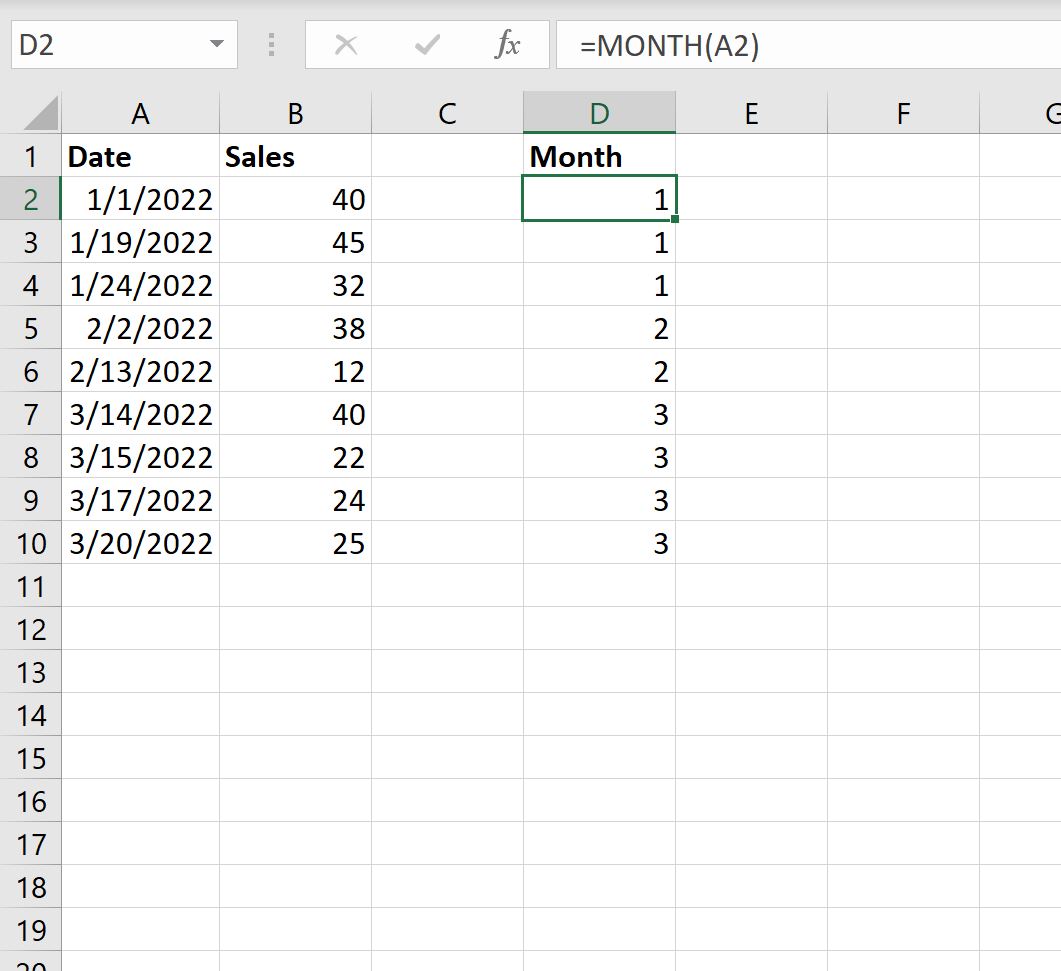
Task: Click the Sales value 22
Action: click(295, 457)
